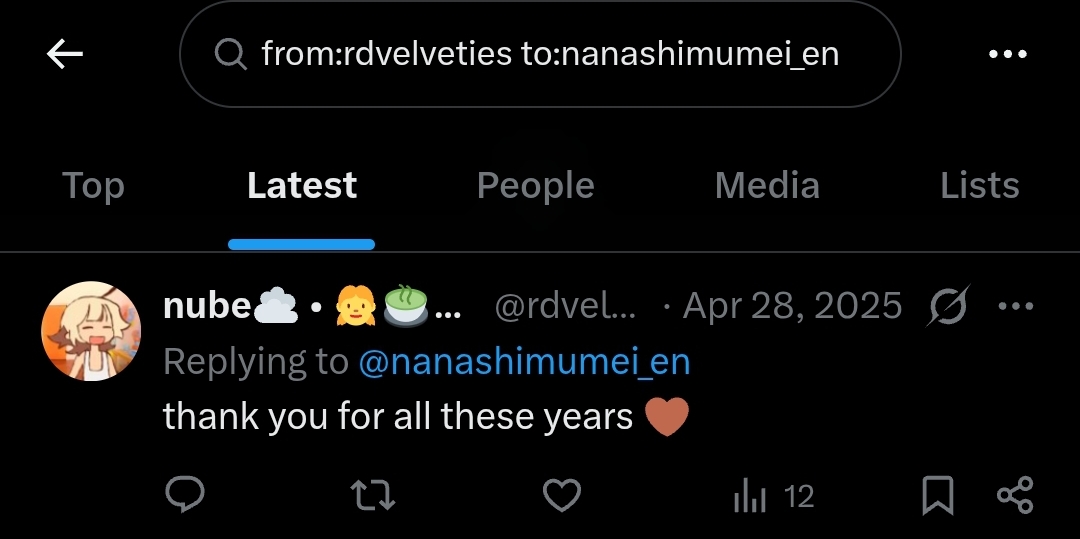Toggle repost on this tweet

(374, 495)
